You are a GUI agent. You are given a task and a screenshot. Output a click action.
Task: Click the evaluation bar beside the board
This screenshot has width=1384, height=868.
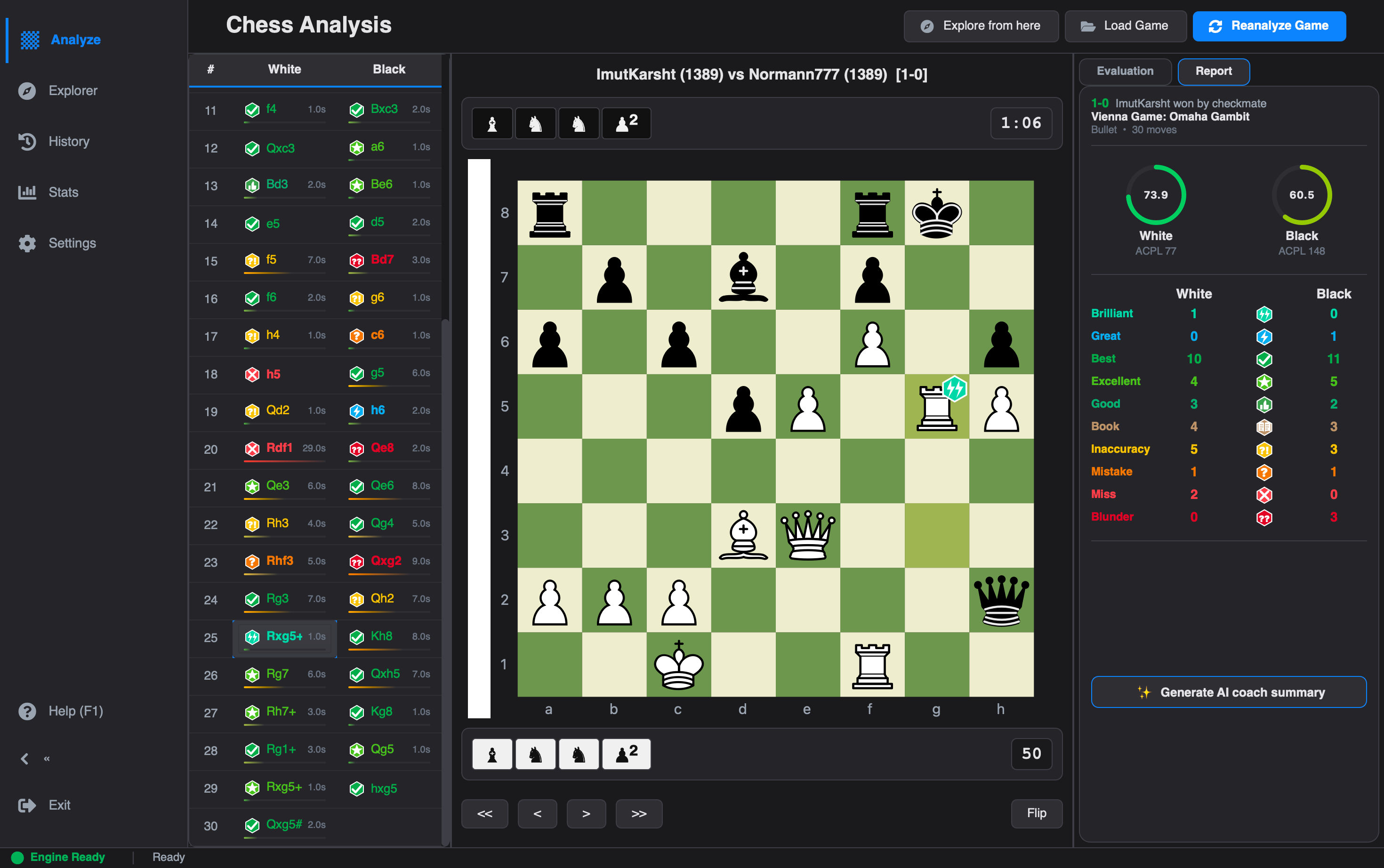tap(479, 439)
